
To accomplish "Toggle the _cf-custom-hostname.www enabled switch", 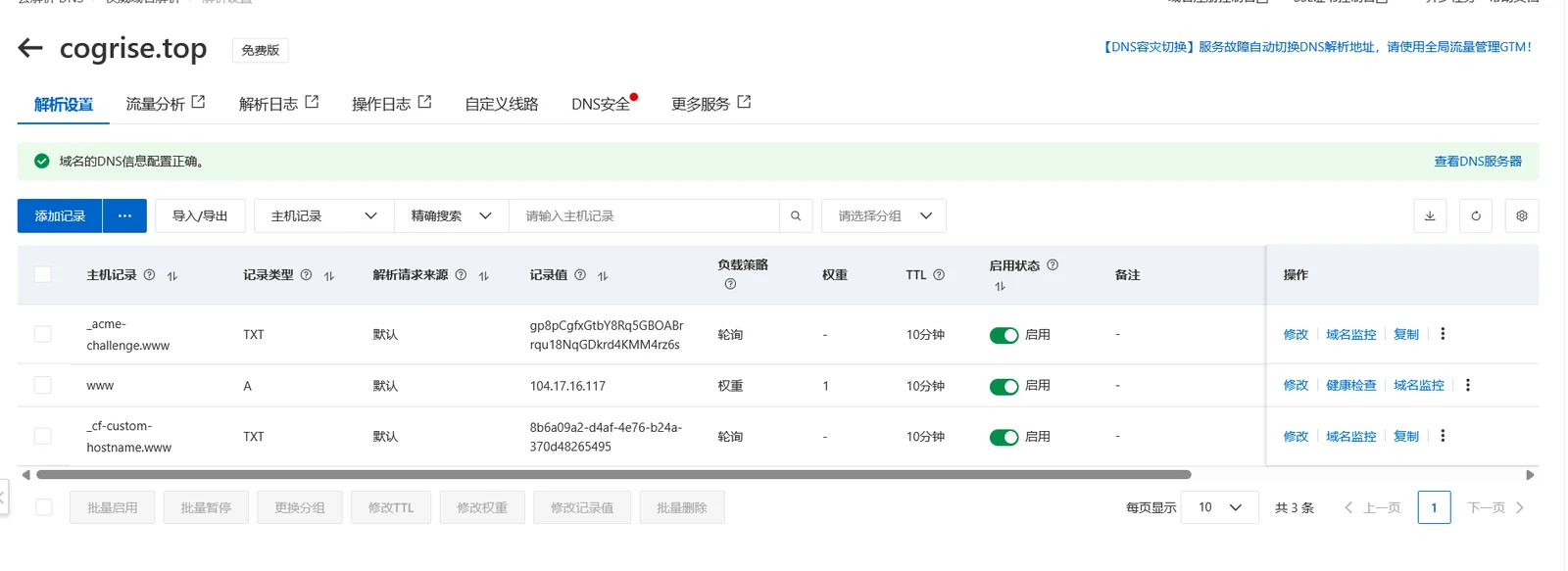I will [x=1004, y=437].
